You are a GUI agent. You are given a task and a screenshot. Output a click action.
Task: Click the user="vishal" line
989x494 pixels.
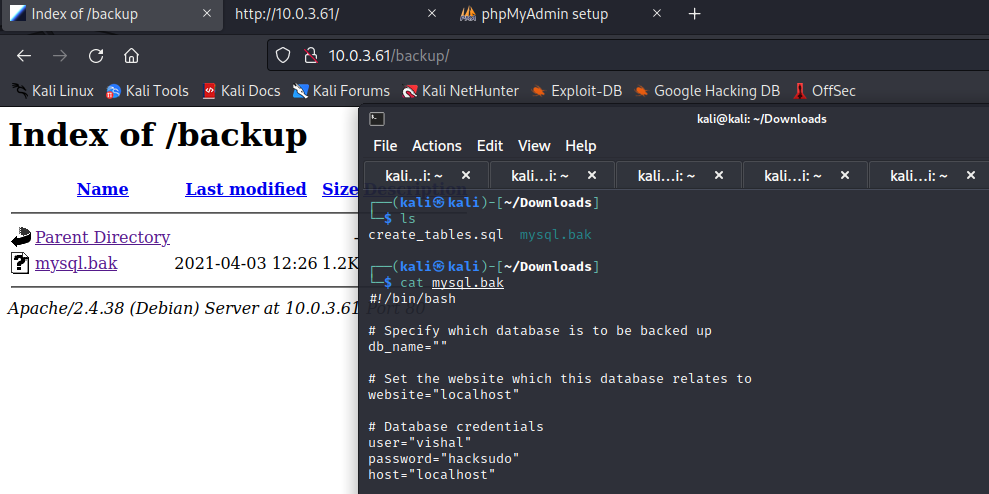coord(420,443)
